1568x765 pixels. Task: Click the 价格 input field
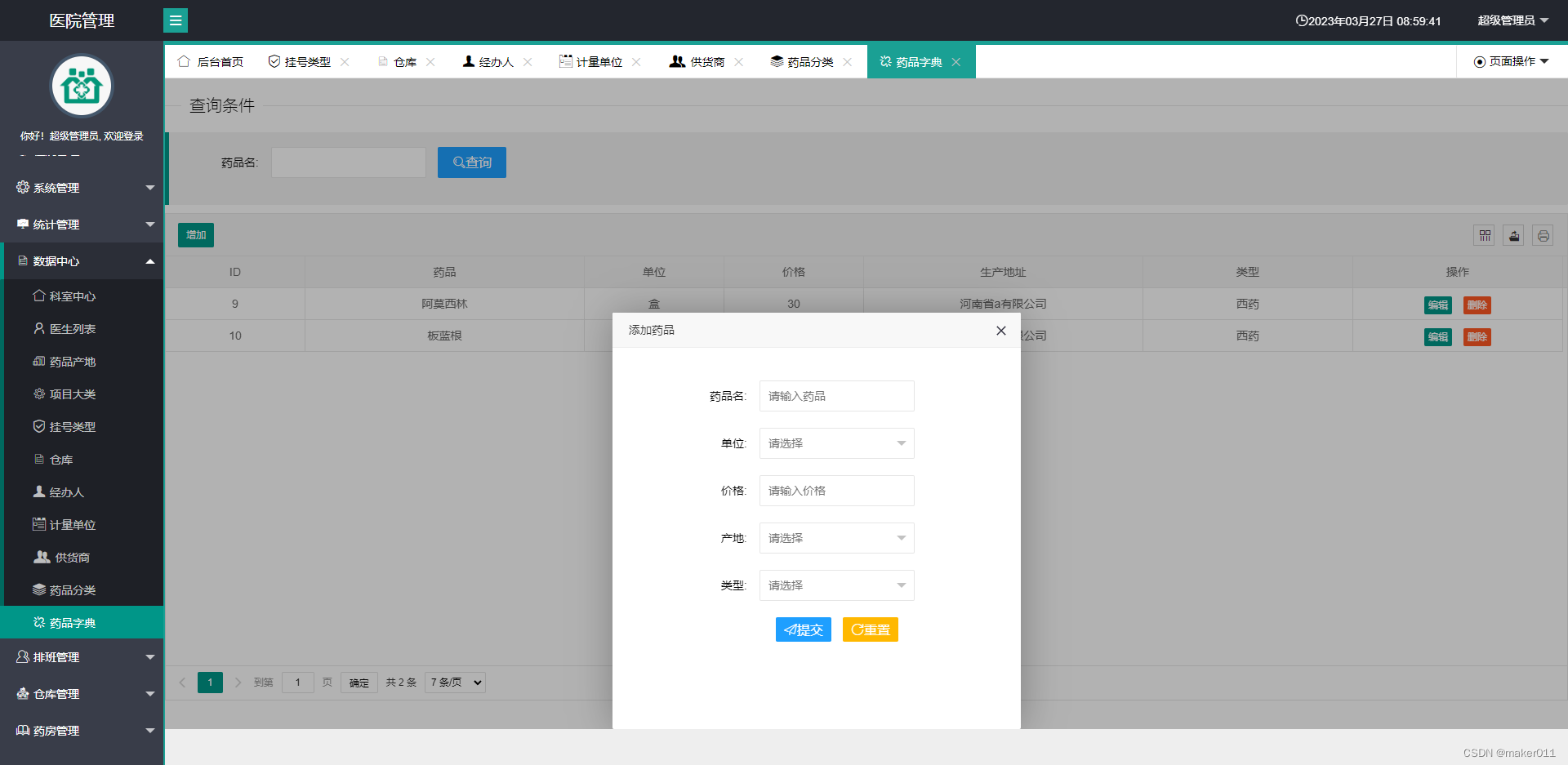click(x=837, y=491)
